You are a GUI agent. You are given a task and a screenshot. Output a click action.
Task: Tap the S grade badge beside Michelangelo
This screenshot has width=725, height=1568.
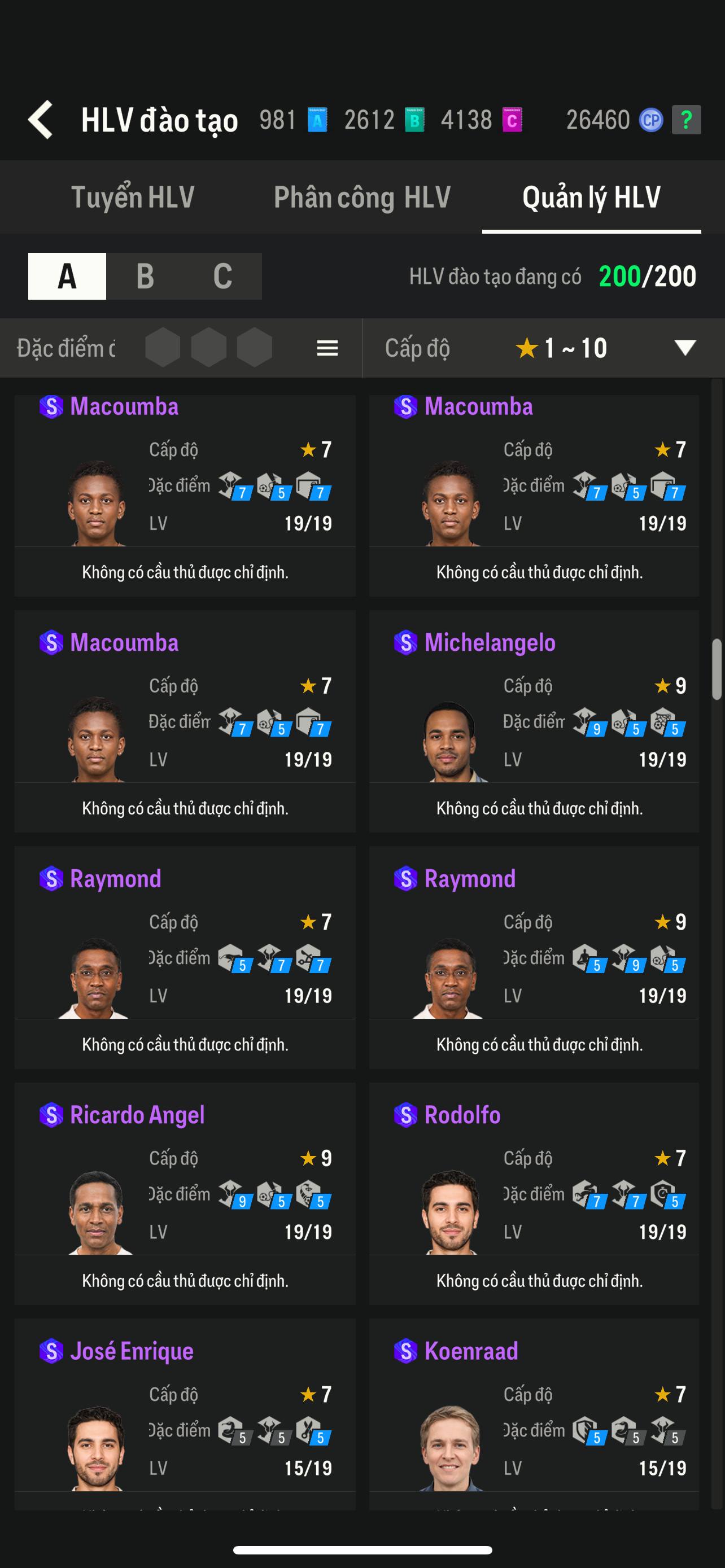click(405, 642)
